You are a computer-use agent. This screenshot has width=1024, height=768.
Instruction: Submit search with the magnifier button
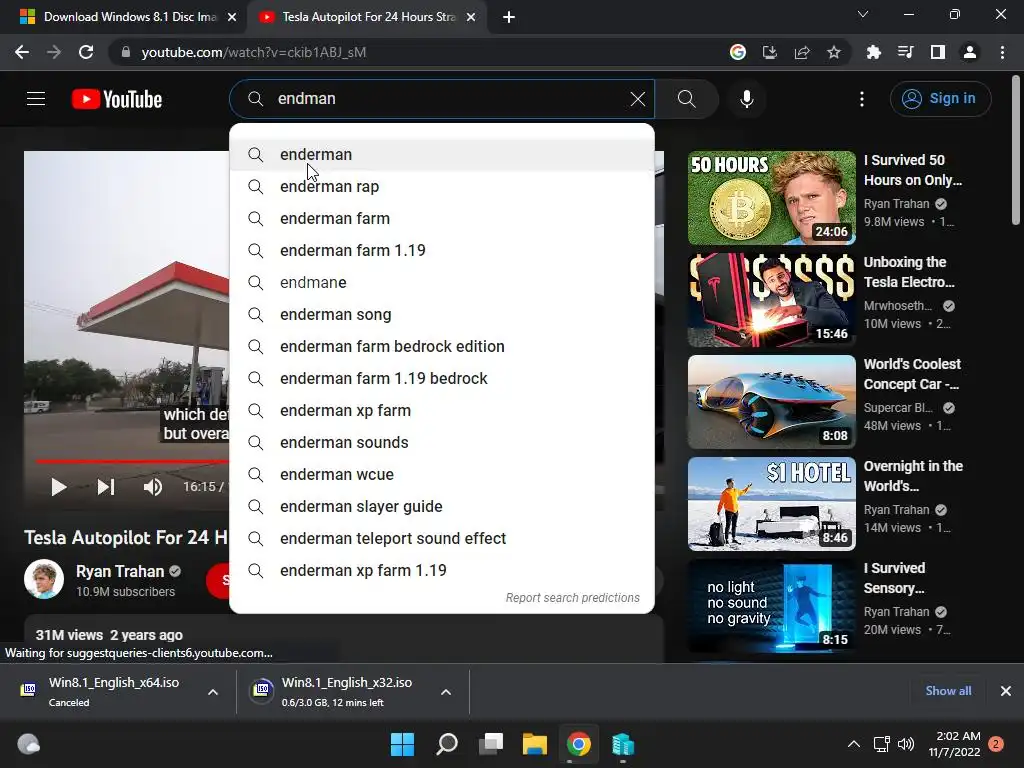click(686, 99)
